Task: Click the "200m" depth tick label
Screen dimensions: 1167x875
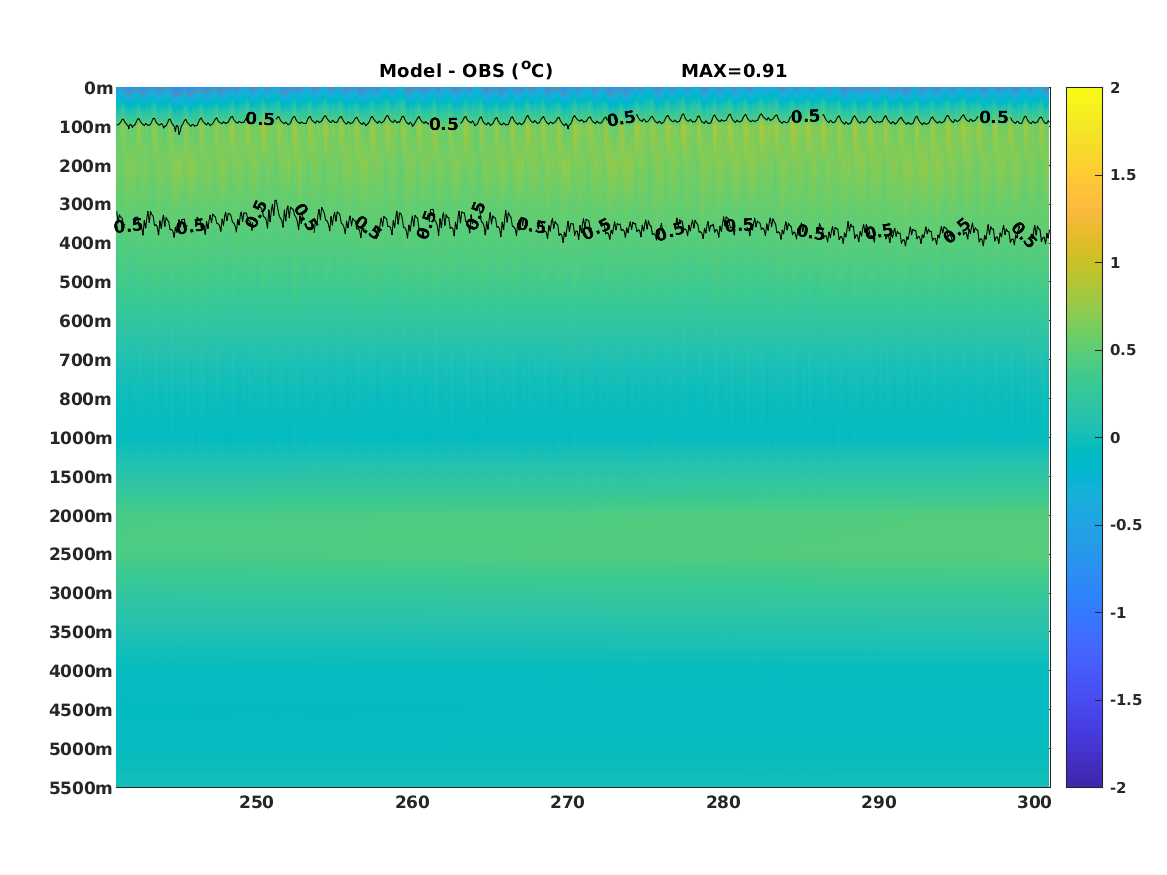Action: point(85,166)
